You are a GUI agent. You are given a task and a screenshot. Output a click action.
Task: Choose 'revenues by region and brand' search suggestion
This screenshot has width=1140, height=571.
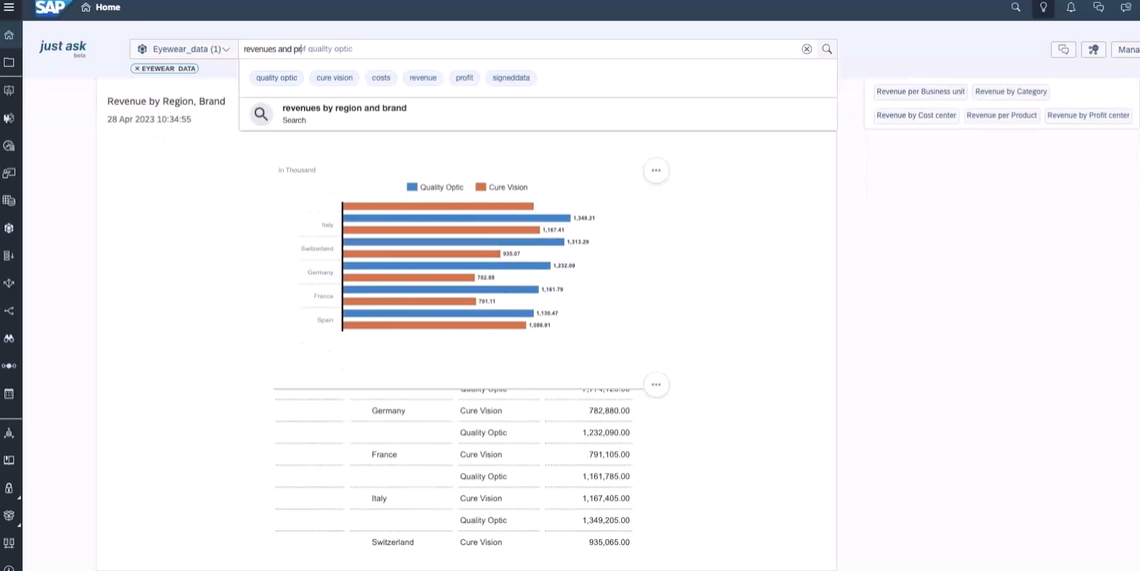538,113
